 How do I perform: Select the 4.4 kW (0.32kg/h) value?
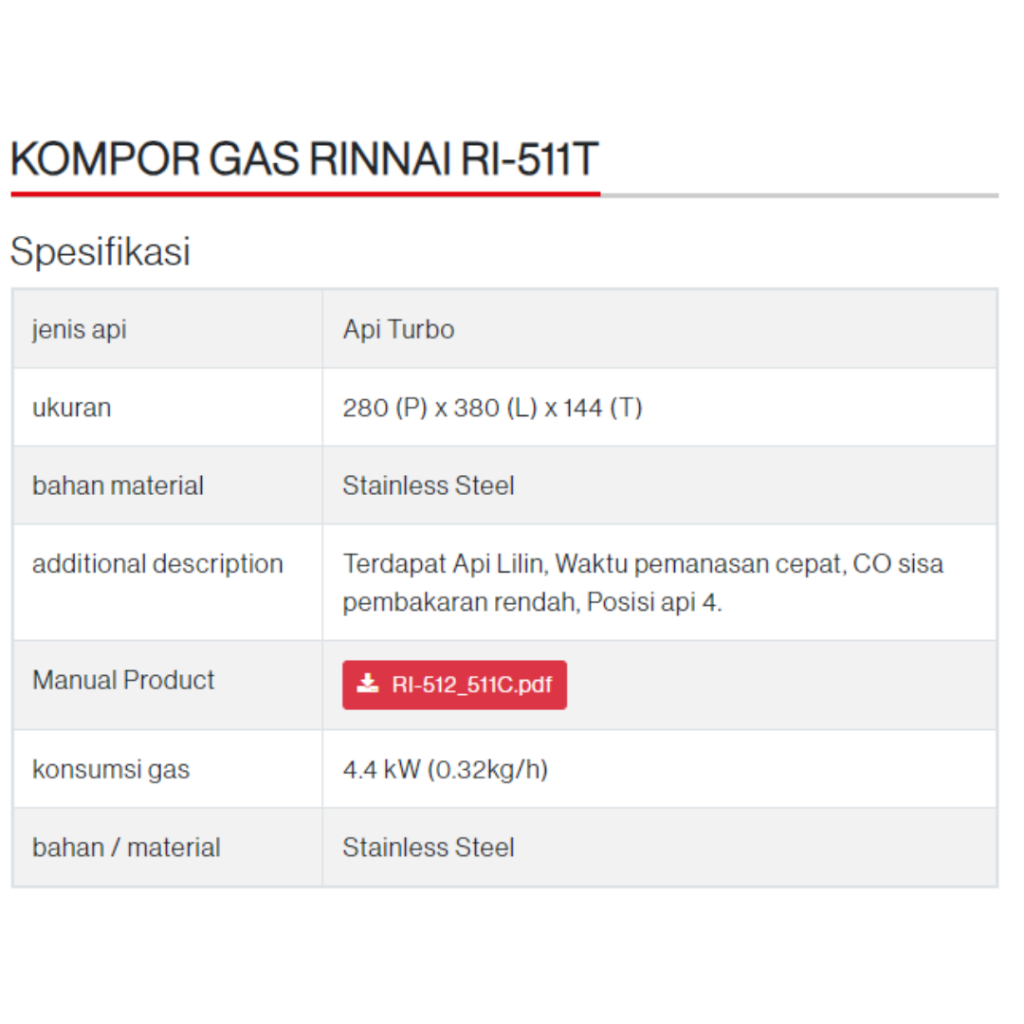tap(445, 769)
